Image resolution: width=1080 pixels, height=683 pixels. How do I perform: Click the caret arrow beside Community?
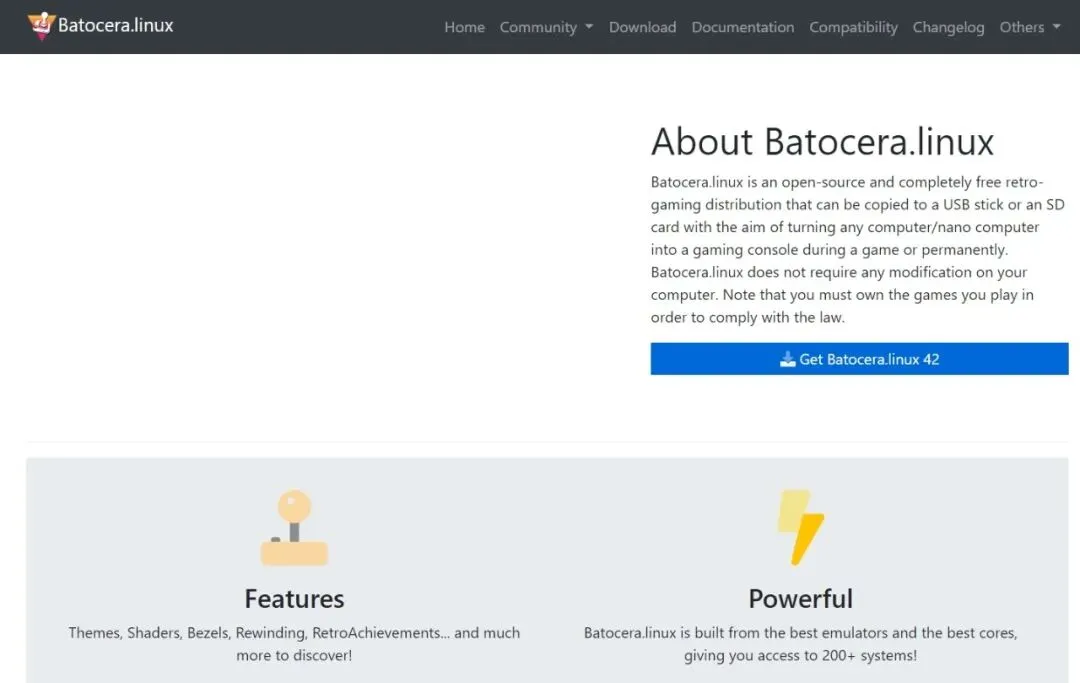588,27
